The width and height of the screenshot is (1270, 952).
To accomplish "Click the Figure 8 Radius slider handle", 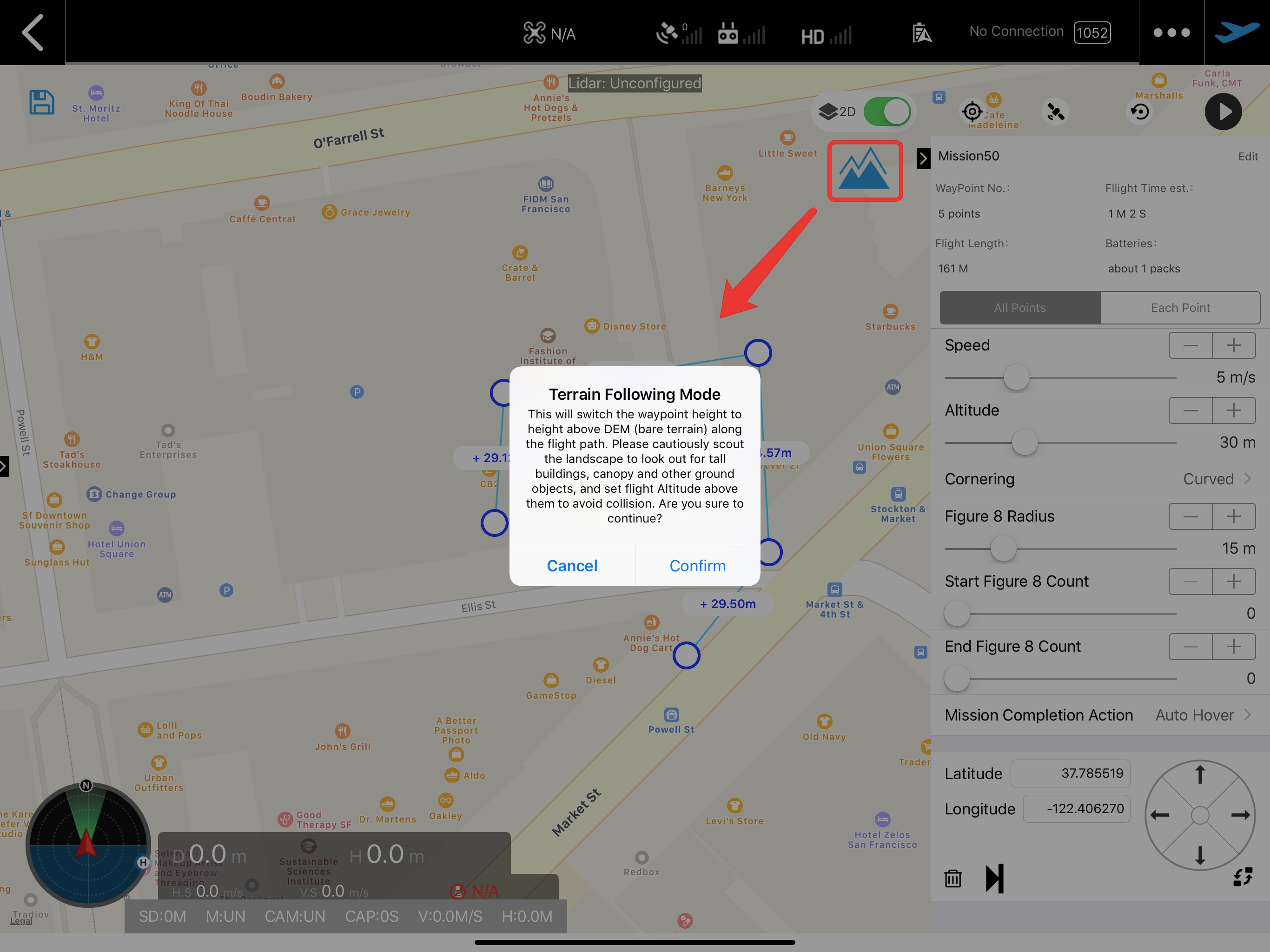I will point(1003,549).
